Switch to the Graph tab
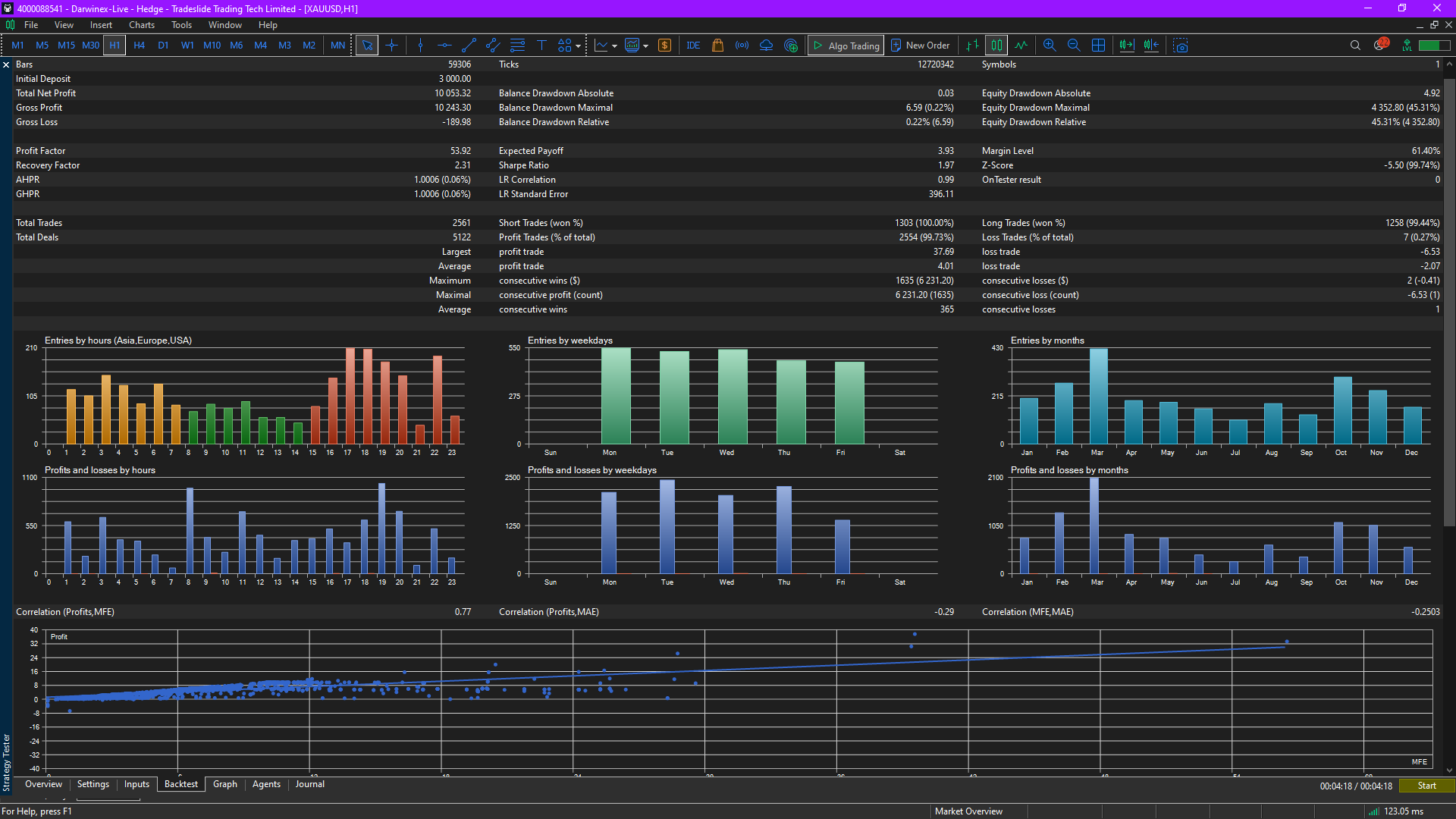 pyautogui.click(x=224, y=784)
